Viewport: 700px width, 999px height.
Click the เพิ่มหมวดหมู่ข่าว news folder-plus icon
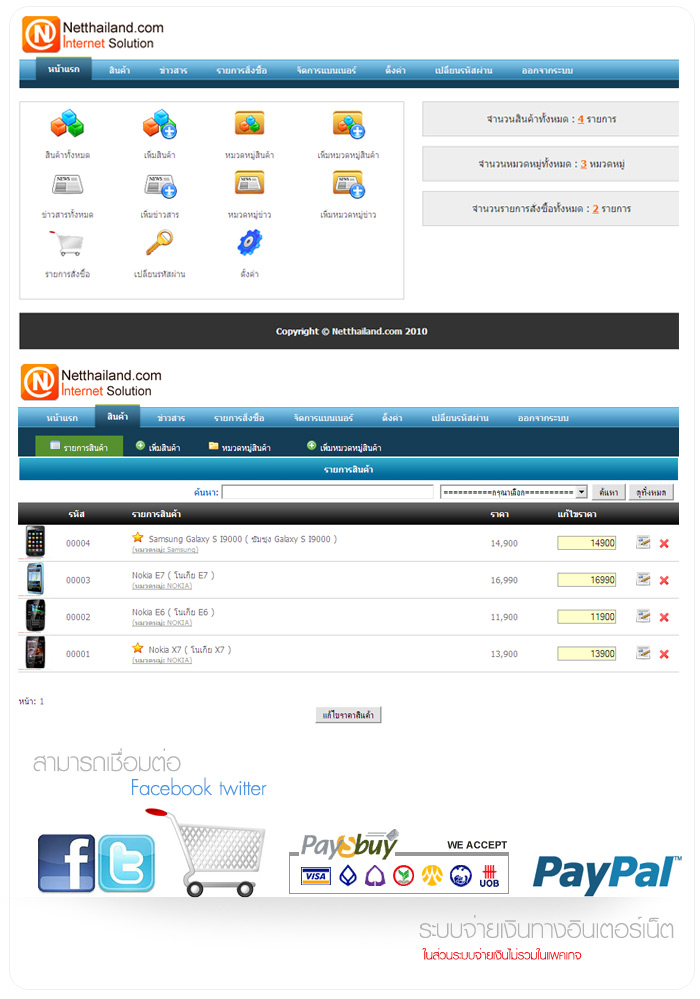click(348, 184)
